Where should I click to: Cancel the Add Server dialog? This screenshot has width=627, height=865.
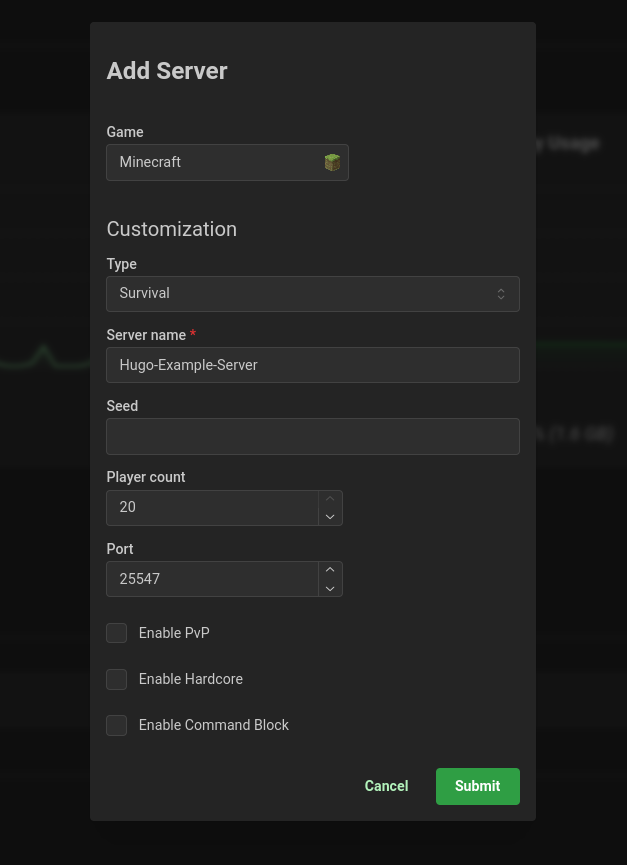[x=386, y=786]
